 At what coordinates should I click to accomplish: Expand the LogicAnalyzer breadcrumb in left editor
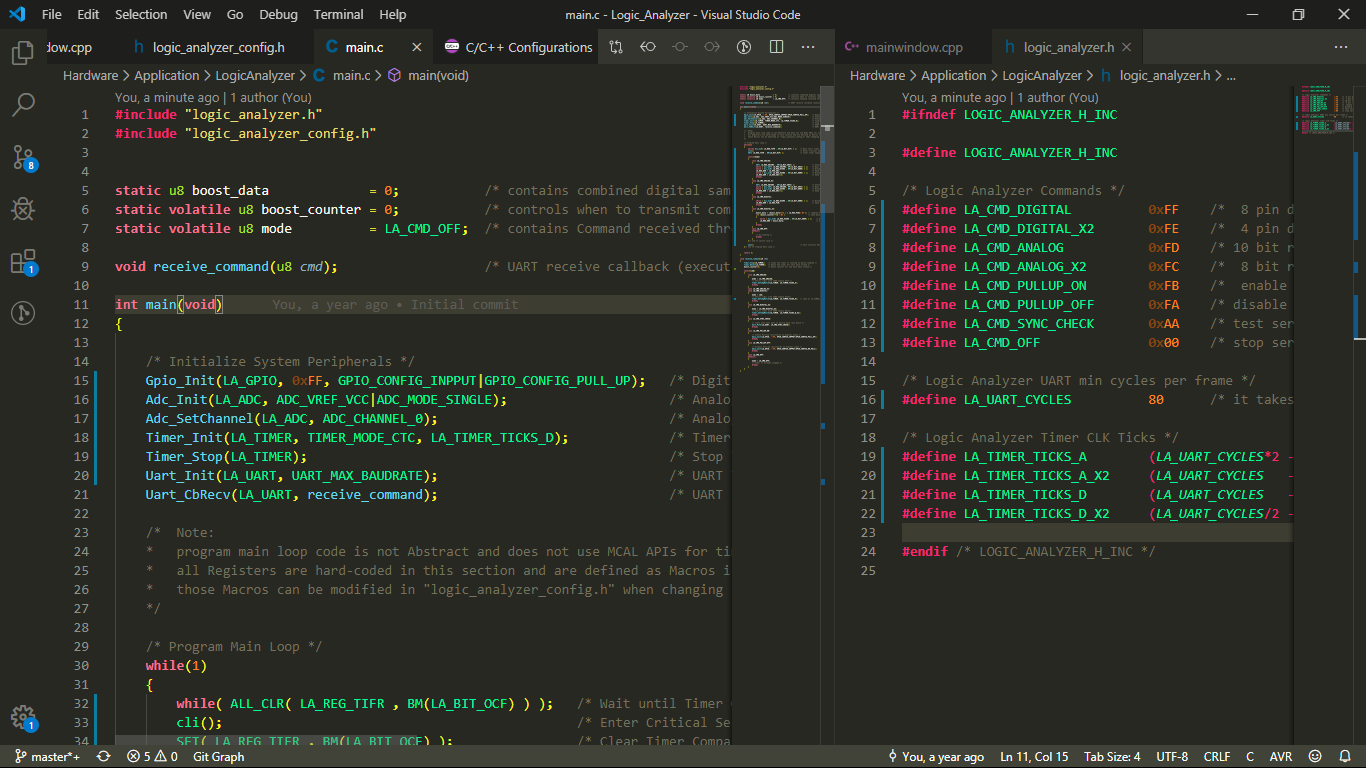[257, 75]
